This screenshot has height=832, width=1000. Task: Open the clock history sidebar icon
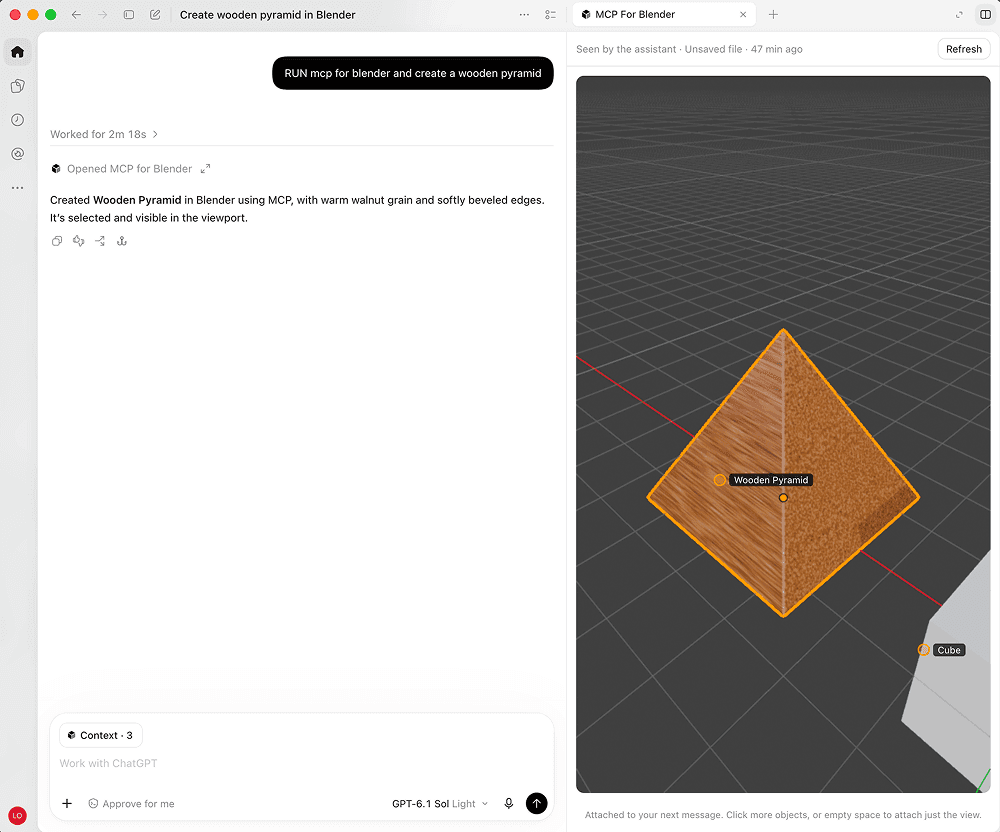coord(17,120)
